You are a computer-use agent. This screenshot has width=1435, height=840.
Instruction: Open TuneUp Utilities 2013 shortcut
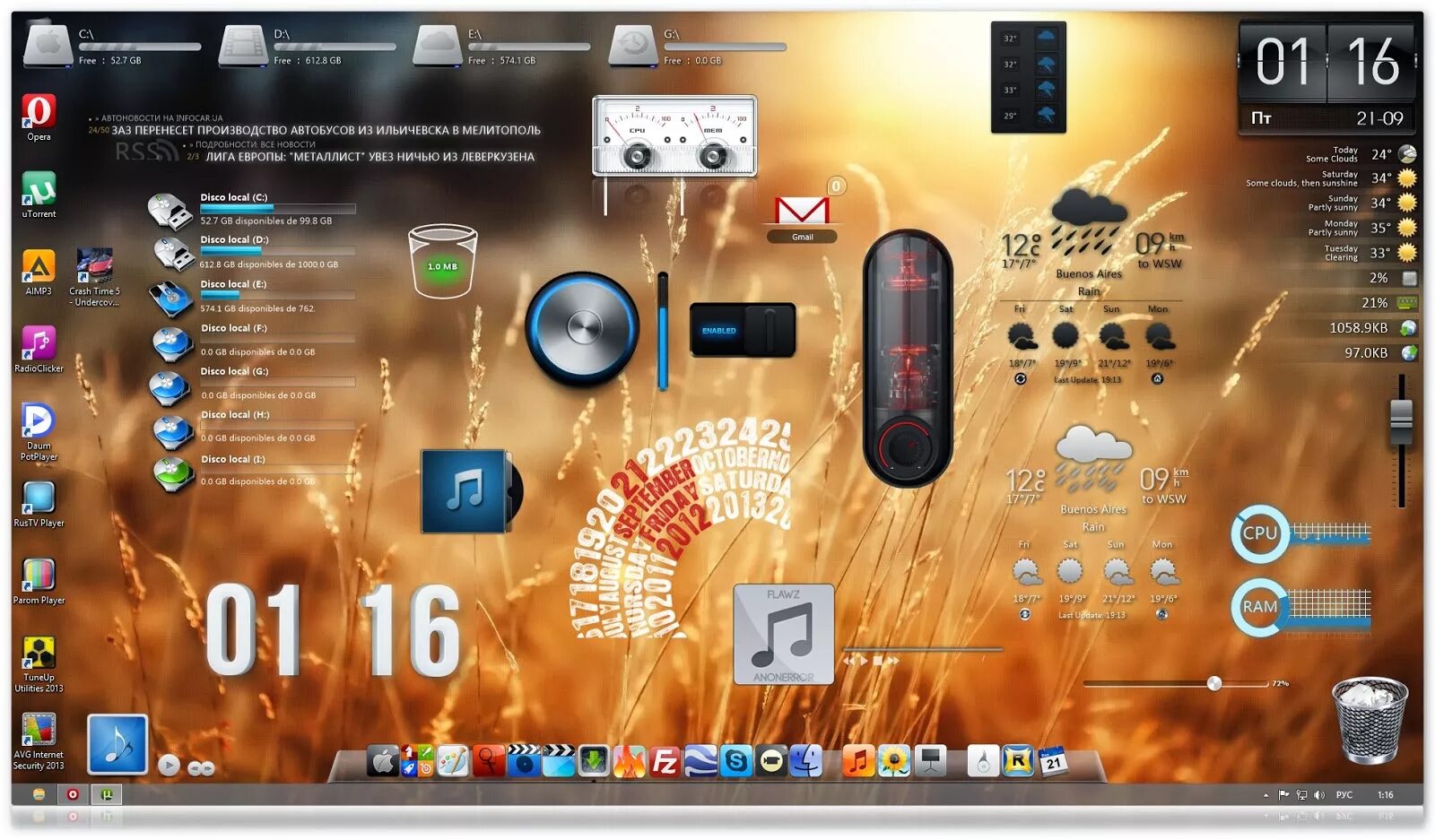39,663
